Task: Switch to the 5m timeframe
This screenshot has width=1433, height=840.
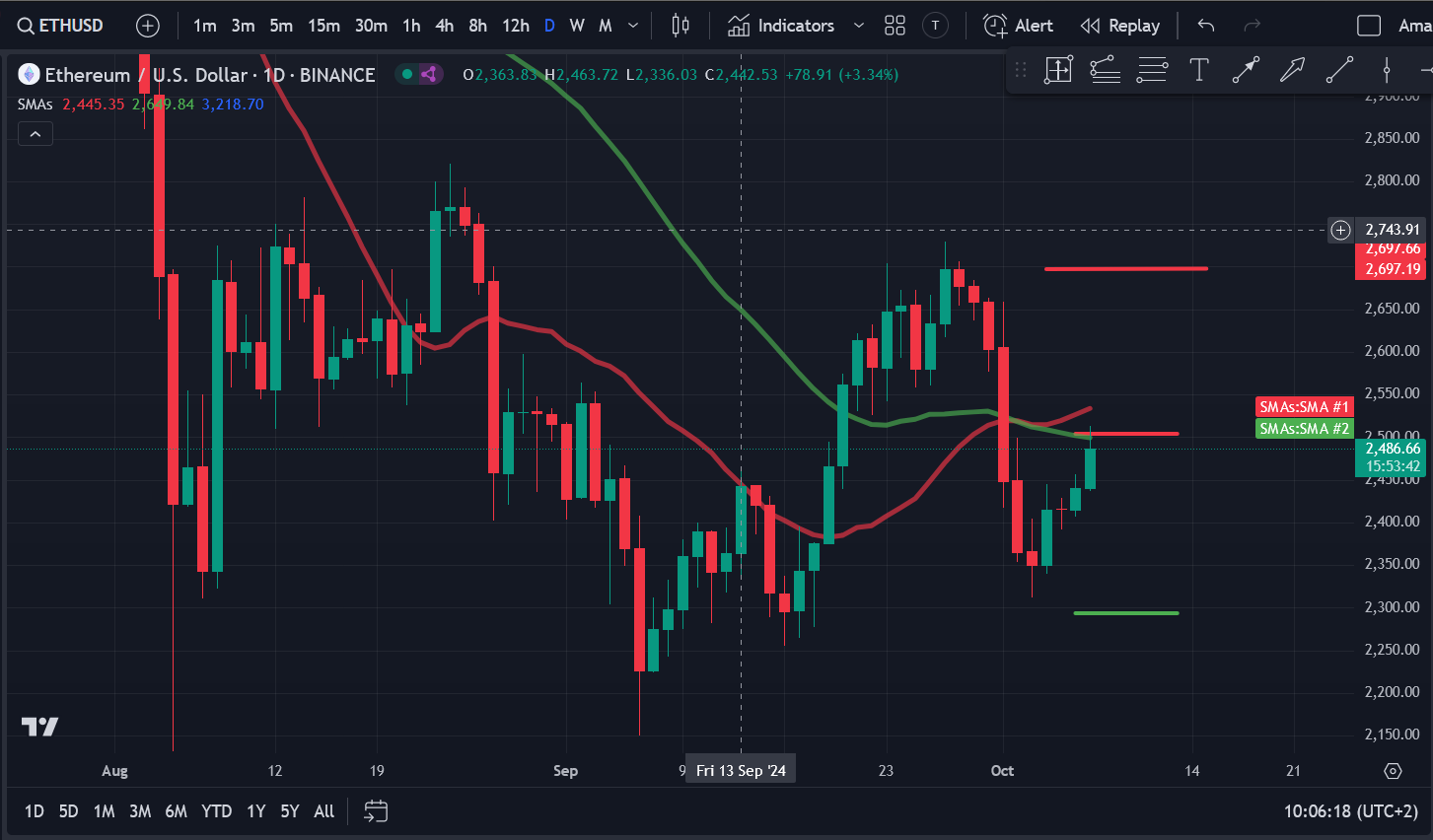Action: click(x=281, y=26)
